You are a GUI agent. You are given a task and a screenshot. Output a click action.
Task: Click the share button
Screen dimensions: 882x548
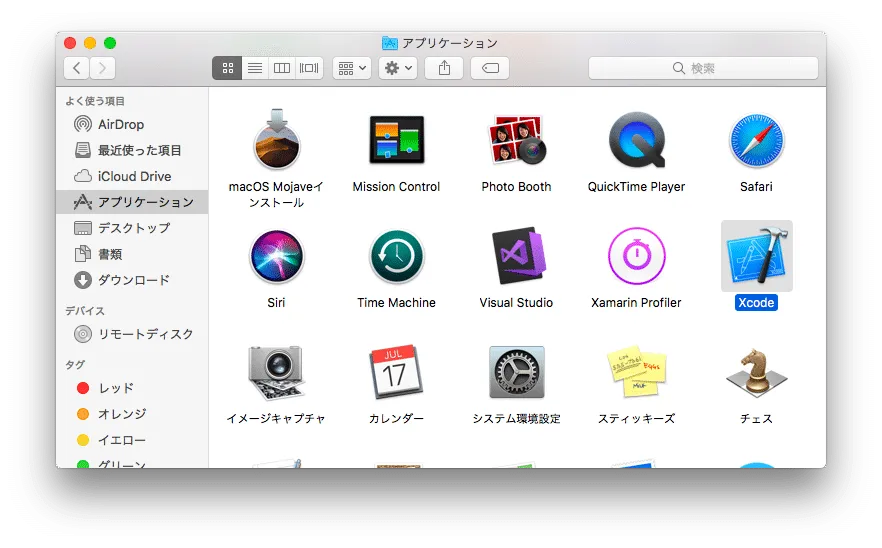point(444,68)
